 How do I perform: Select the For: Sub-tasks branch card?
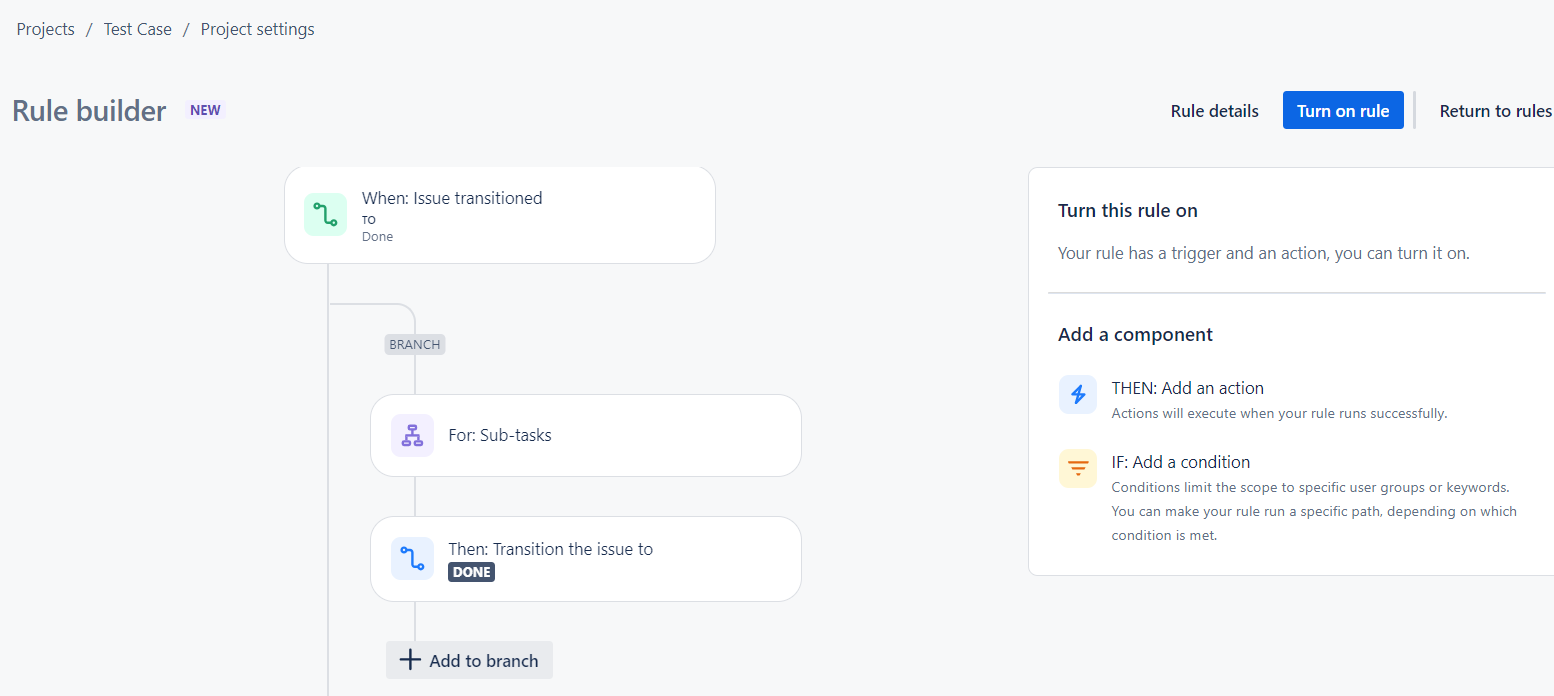tap(586, 435)
